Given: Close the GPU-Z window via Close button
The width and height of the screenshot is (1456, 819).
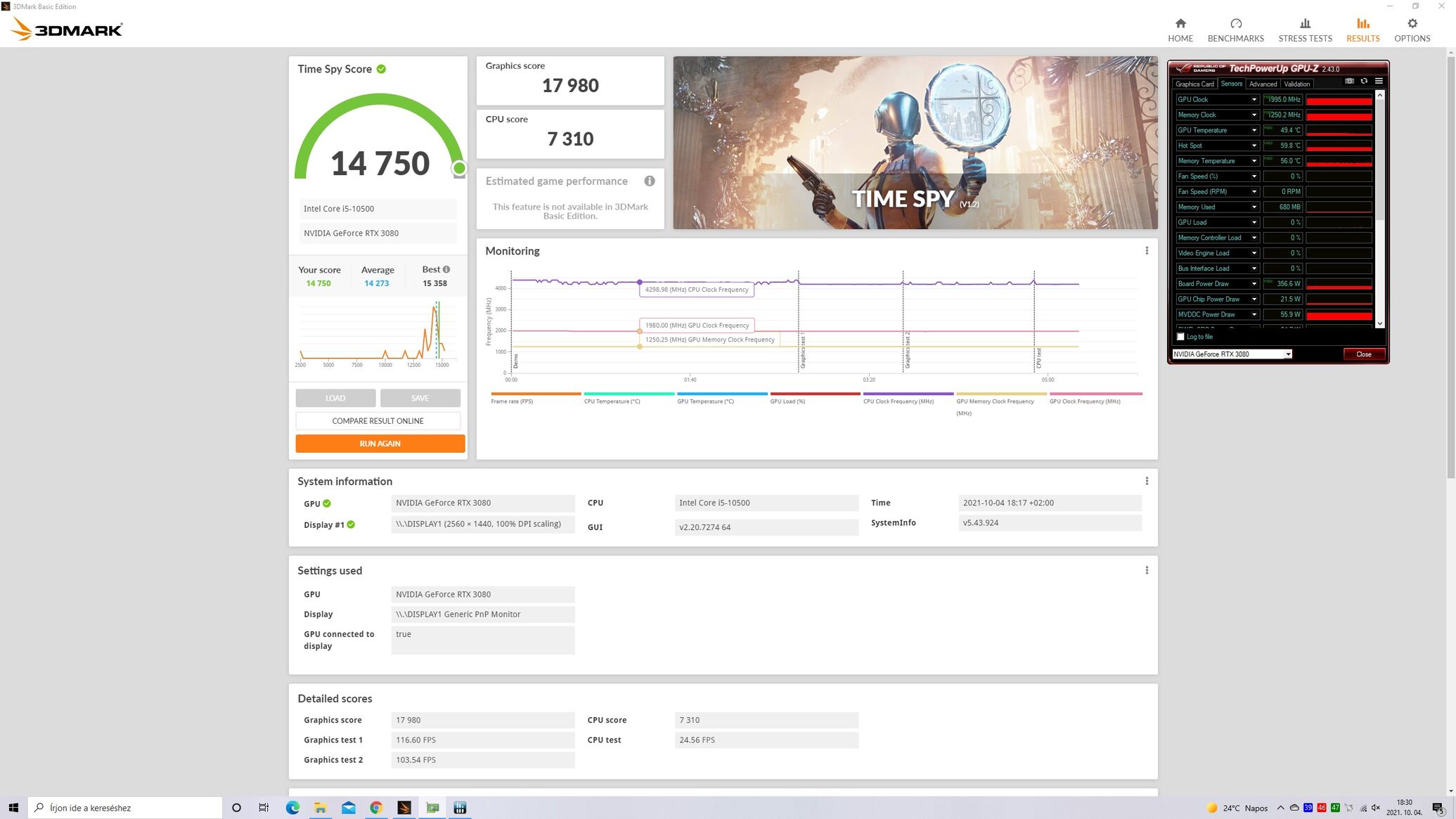Looking at the screenshot, I should [1364, 354].
